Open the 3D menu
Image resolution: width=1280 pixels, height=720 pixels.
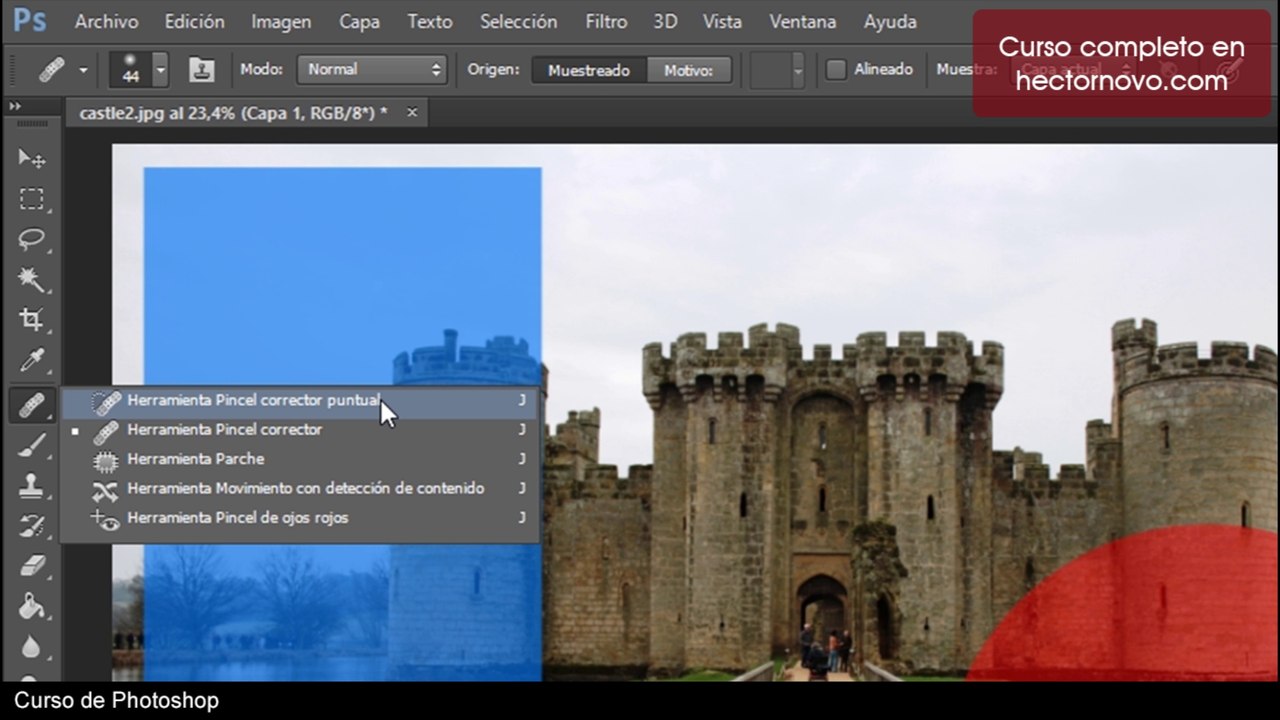(x=665, y=21)
